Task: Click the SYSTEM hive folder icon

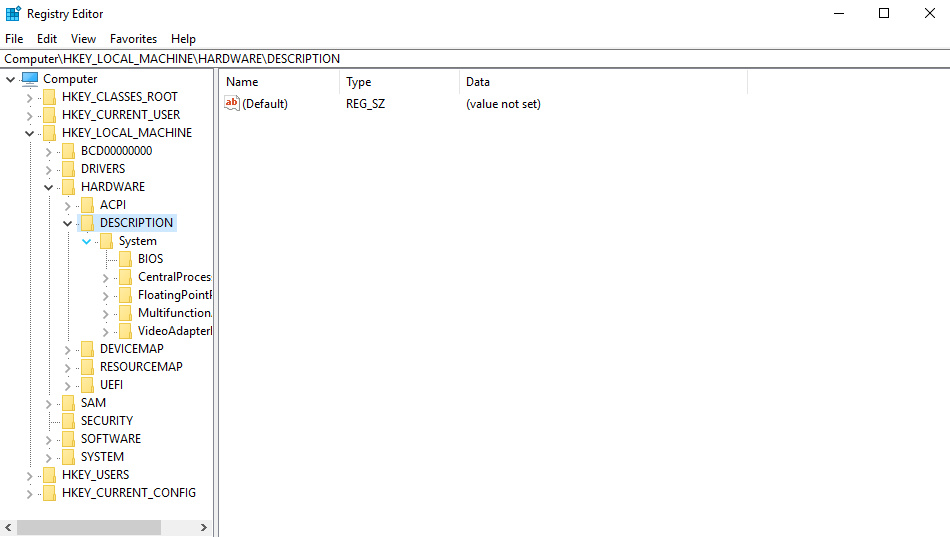Action: 69,457
